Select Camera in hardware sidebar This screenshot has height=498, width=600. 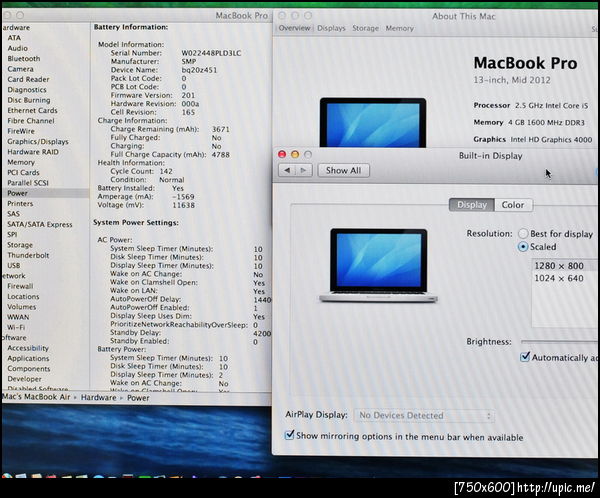pos(21,69)
